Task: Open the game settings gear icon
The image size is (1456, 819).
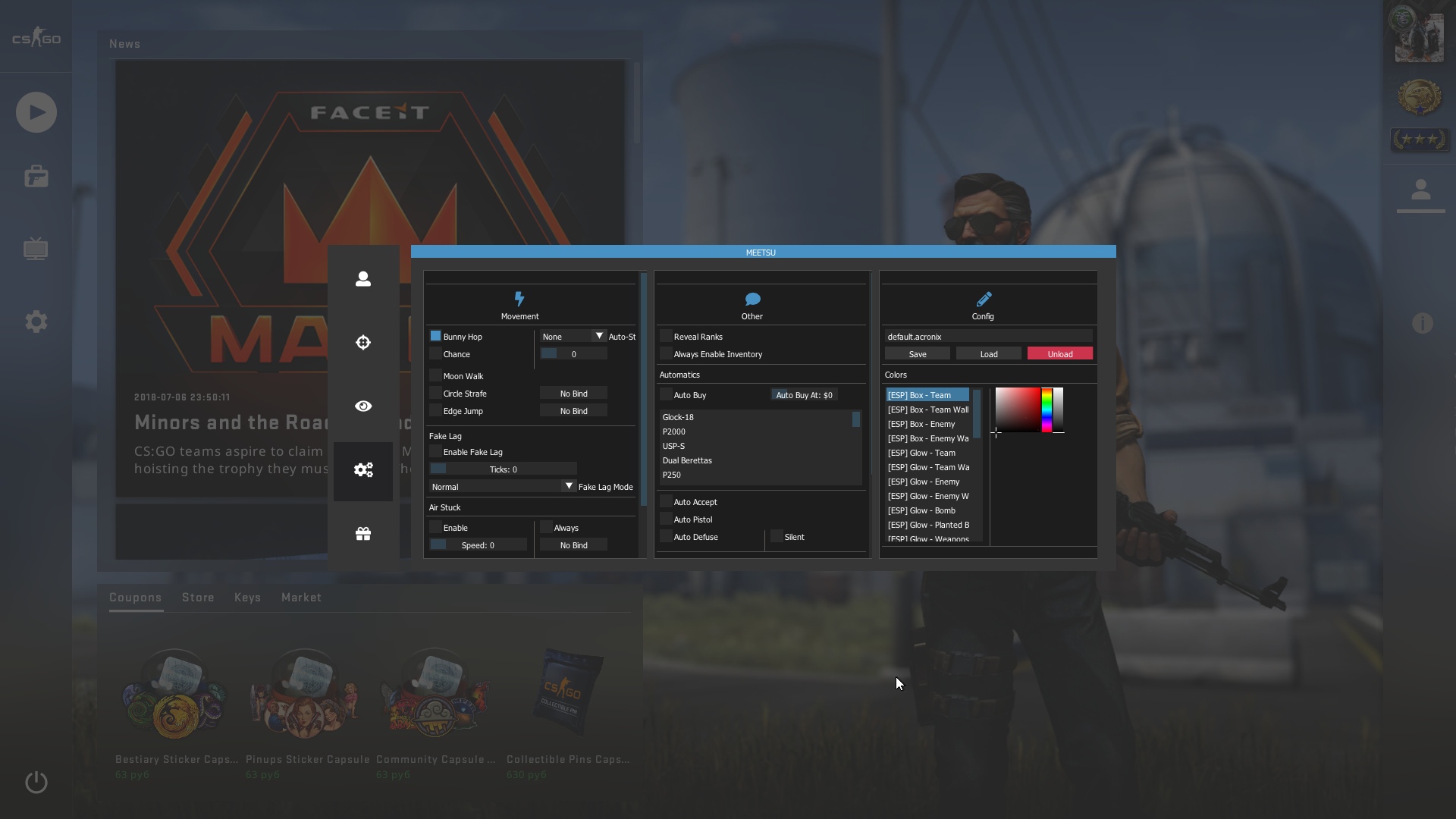Action: click(36, 322)
